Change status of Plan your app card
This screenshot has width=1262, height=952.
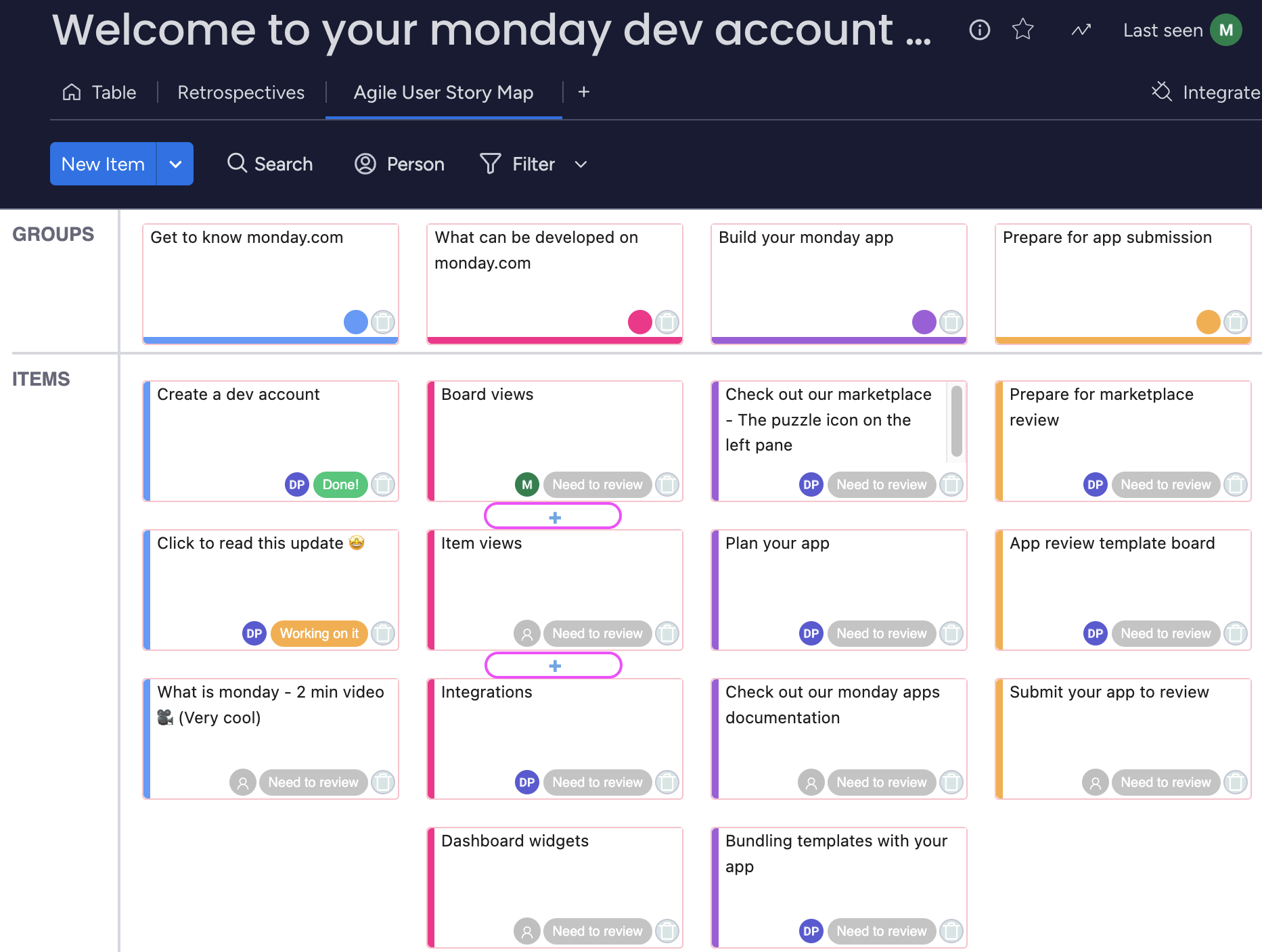(882, 633)
